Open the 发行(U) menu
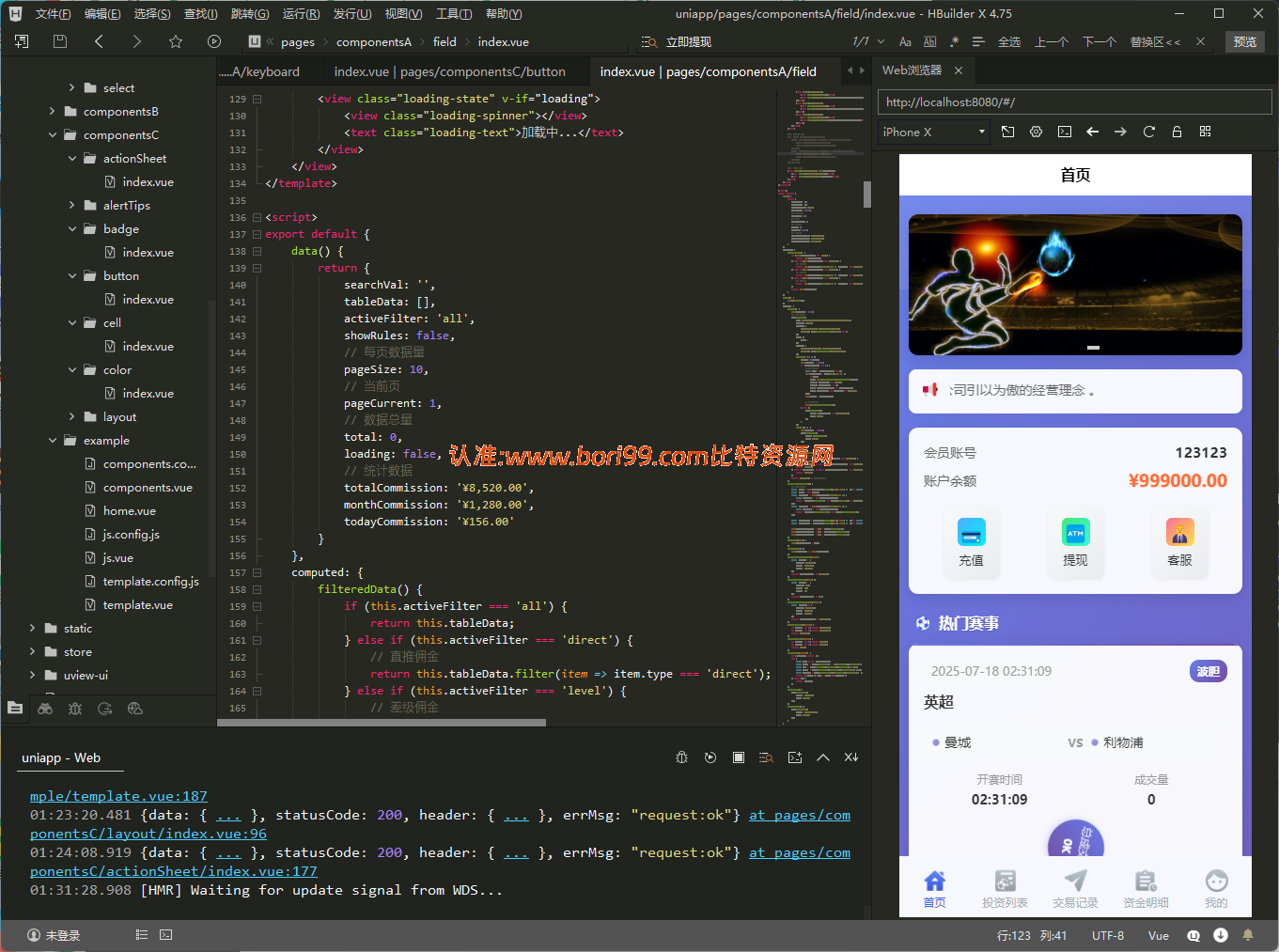The image size is (1279, 952). coord(352,13)
